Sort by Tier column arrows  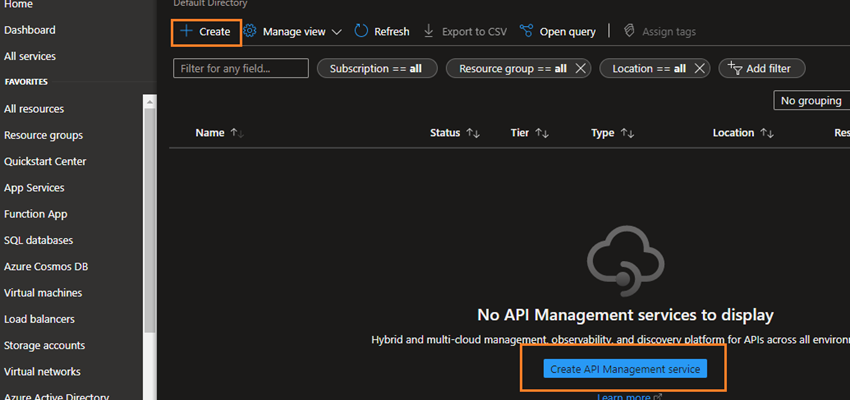click(542, 133)
